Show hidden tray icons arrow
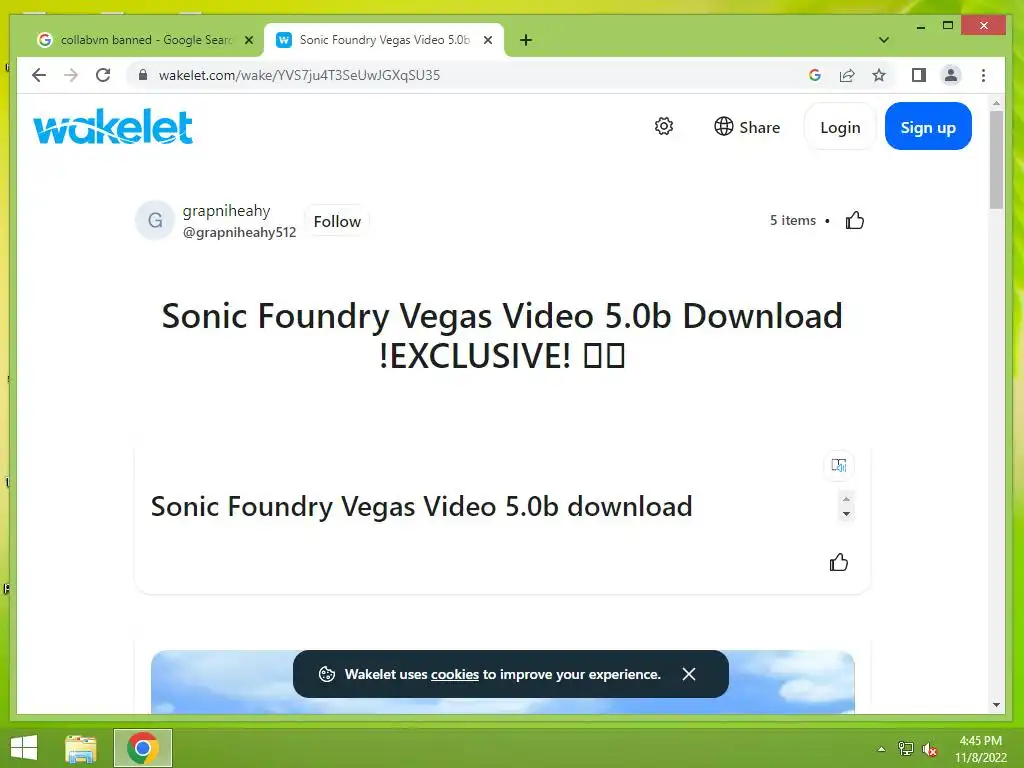The width and height of the screenshot is (1024, 768). click(881, 749)
